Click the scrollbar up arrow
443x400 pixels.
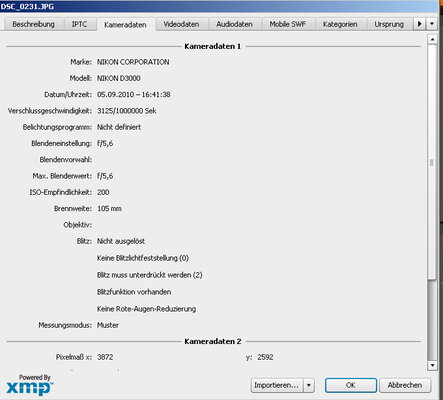coord(432,39)
